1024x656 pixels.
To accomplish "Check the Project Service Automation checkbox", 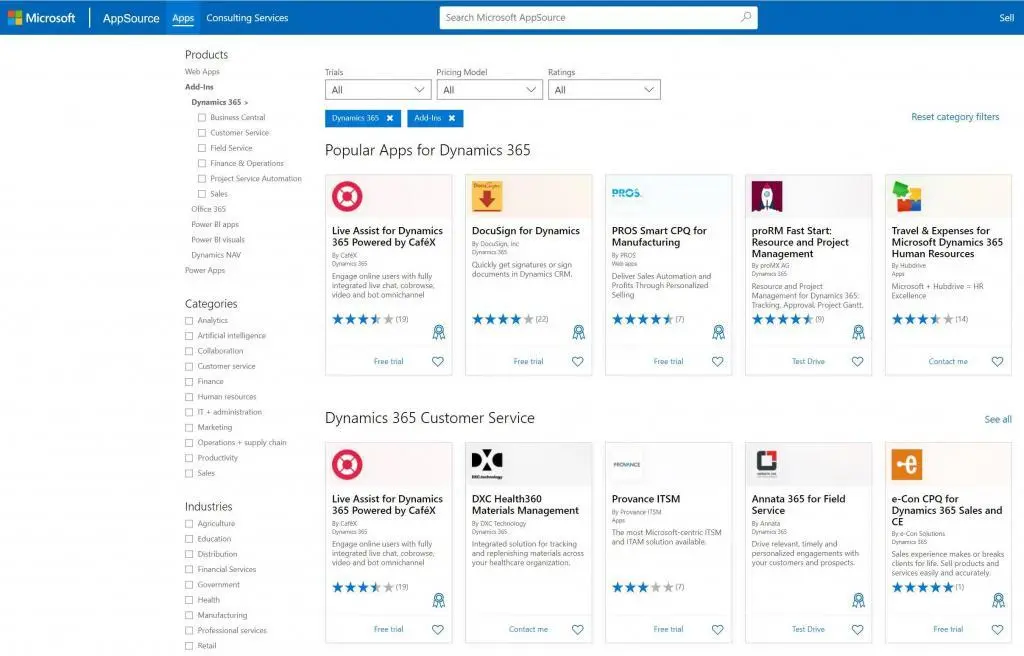I will [202, 178].
